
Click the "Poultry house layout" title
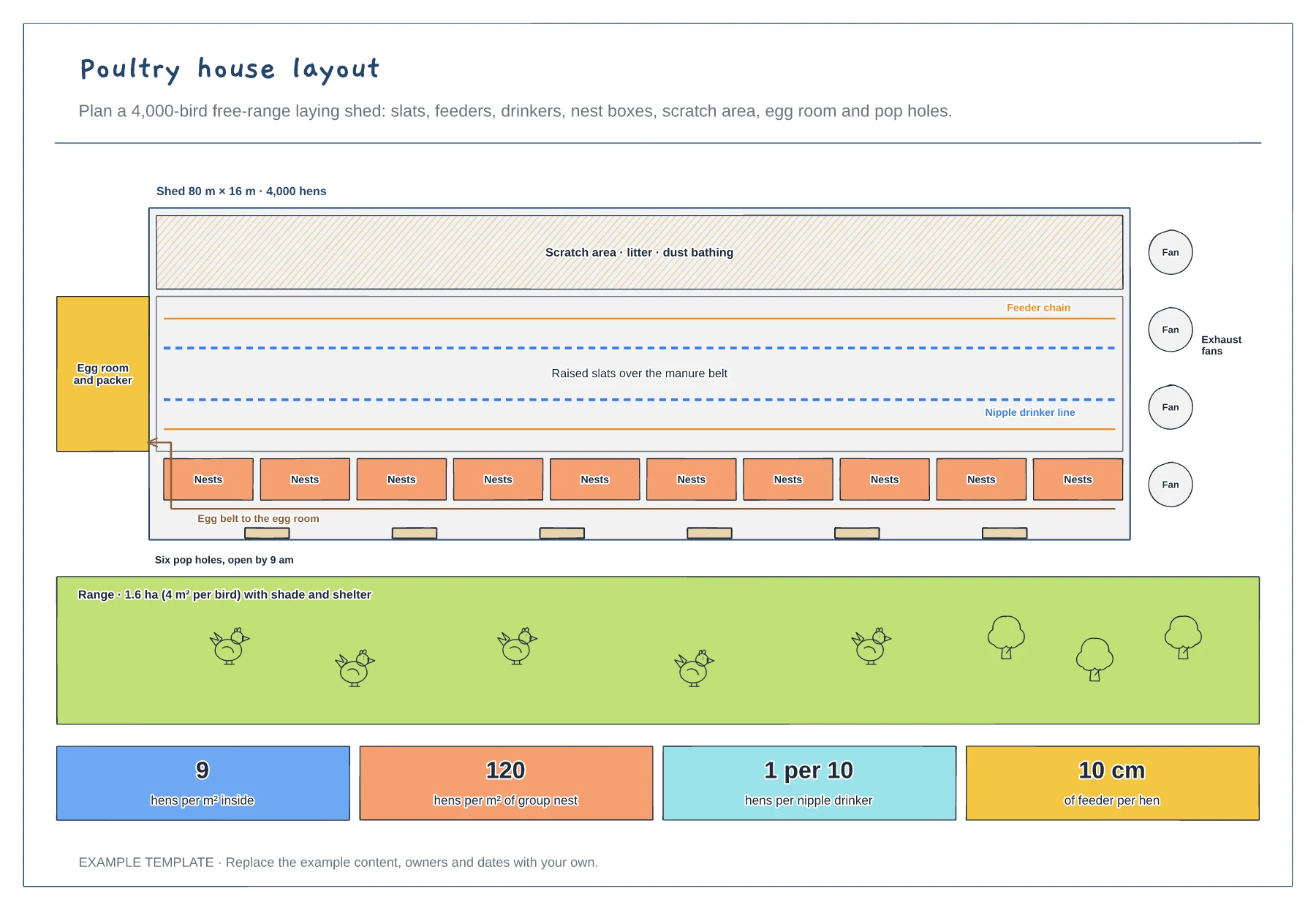[230, 69]
